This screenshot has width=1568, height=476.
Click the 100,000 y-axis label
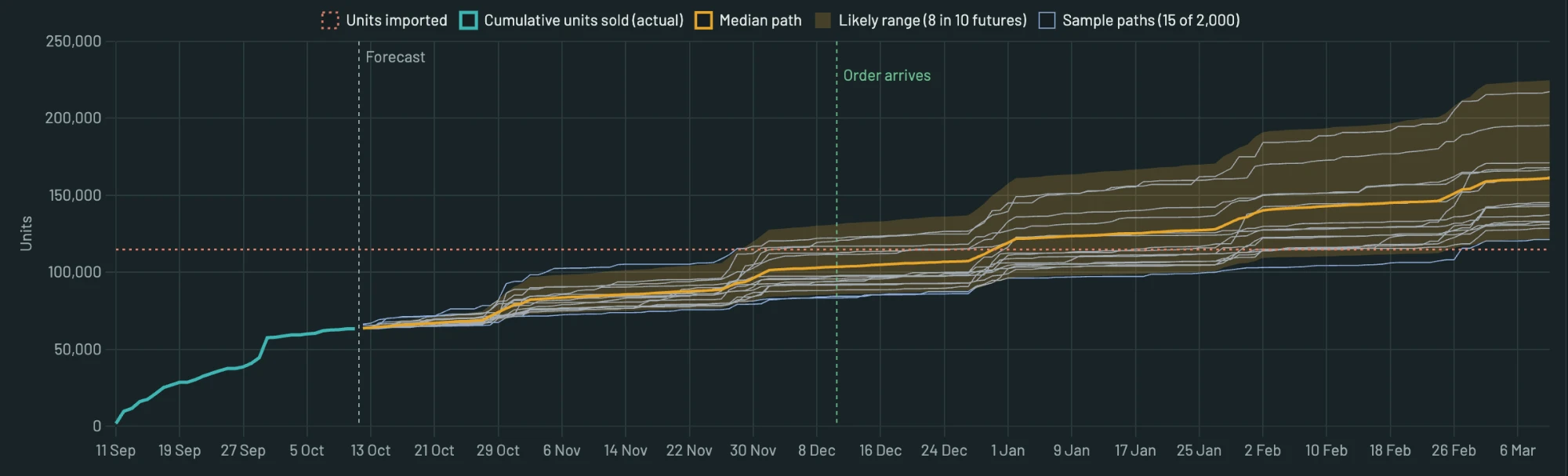coord(75,272)
